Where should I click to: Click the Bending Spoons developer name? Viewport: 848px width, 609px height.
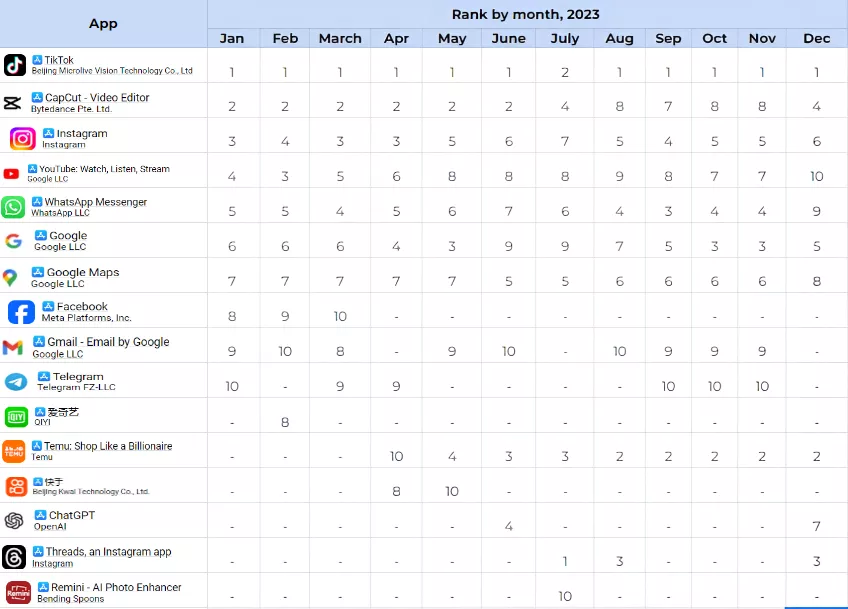click(x=70, y=599)
